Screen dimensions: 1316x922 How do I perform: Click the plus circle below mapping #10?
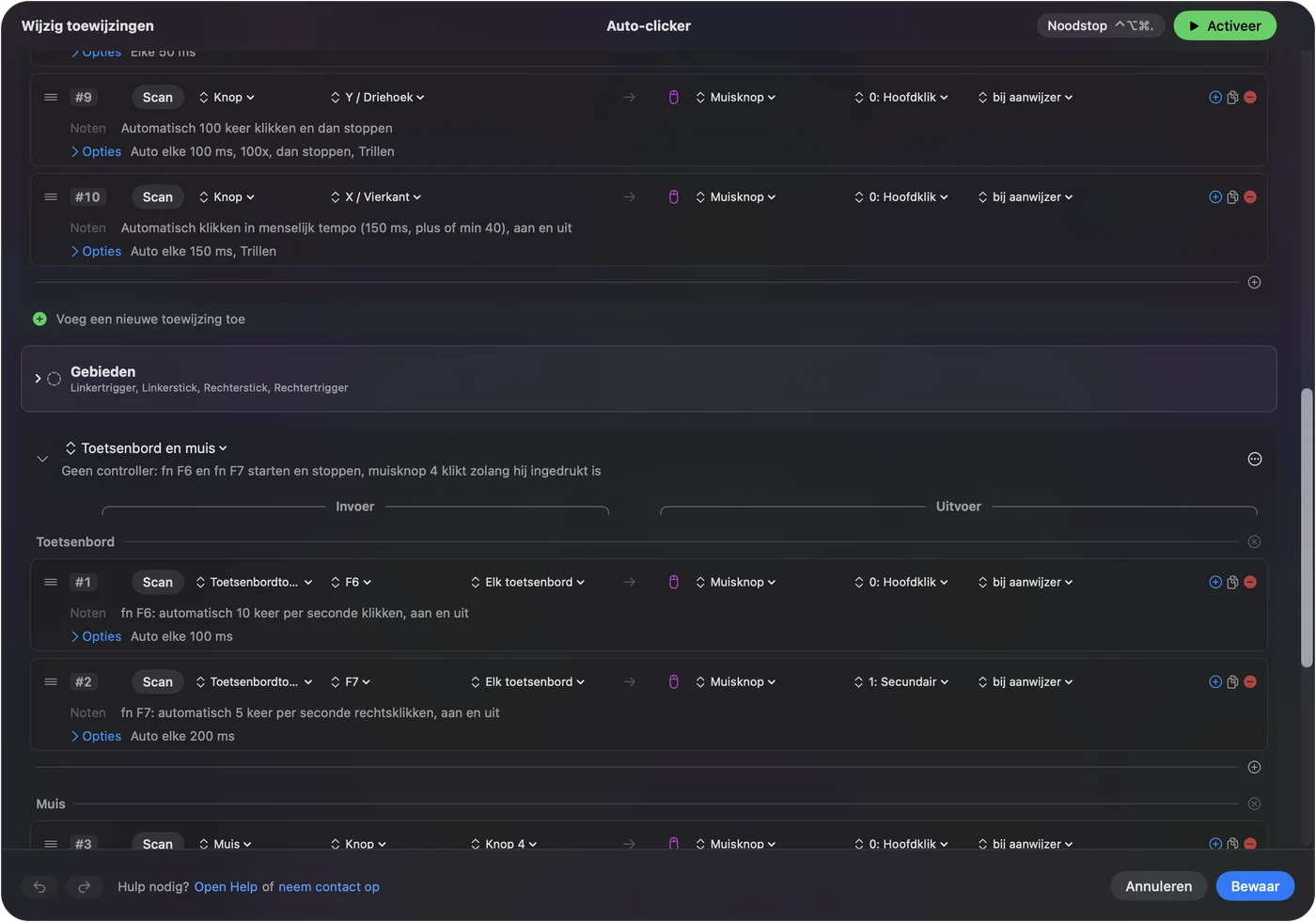[x=1254, y=283]
